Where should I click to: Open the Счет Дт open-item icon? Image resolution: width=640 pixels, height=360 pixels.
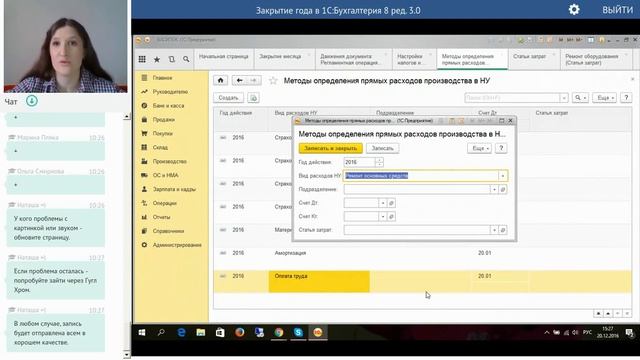[391, 203]
